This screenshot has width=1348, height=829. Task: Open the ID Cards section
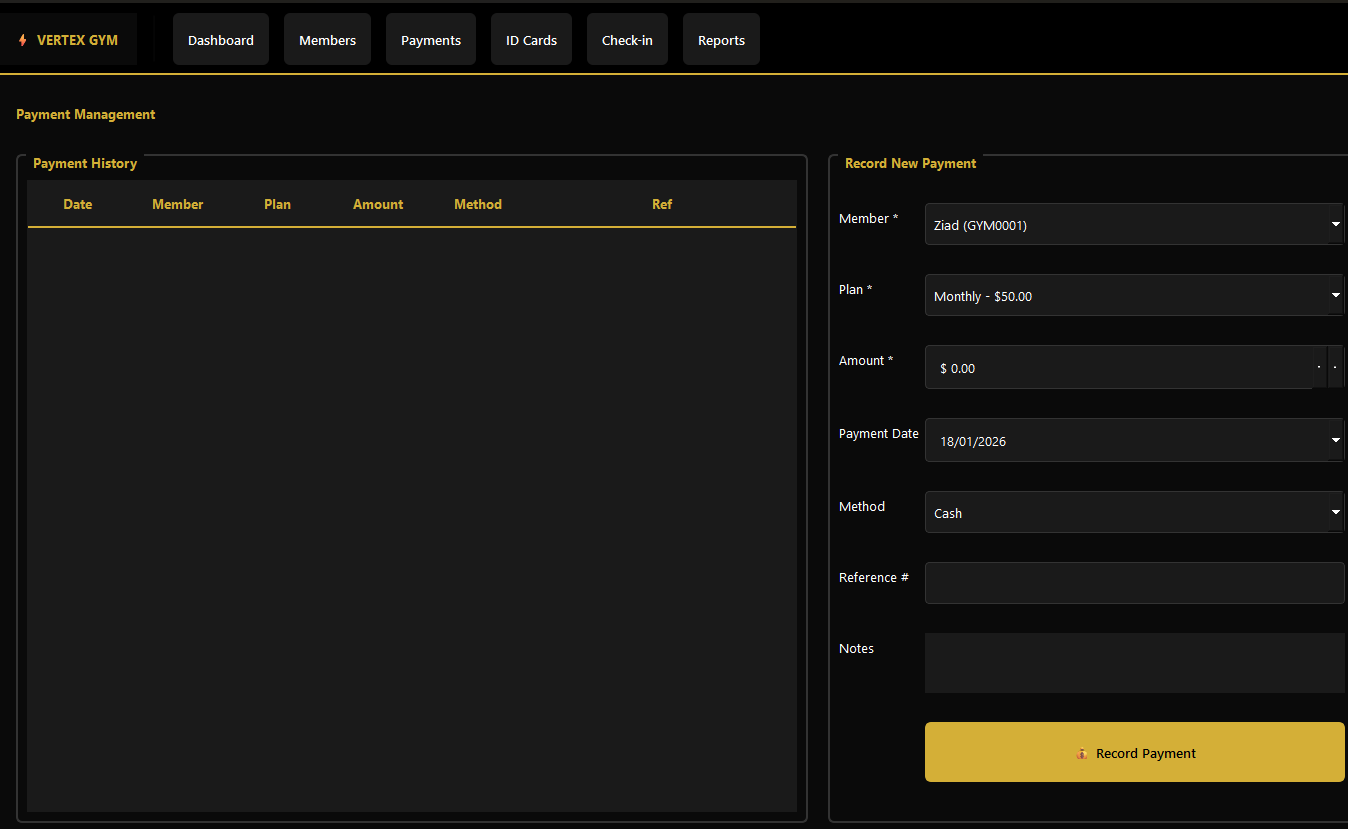click(x=531, y=39)
